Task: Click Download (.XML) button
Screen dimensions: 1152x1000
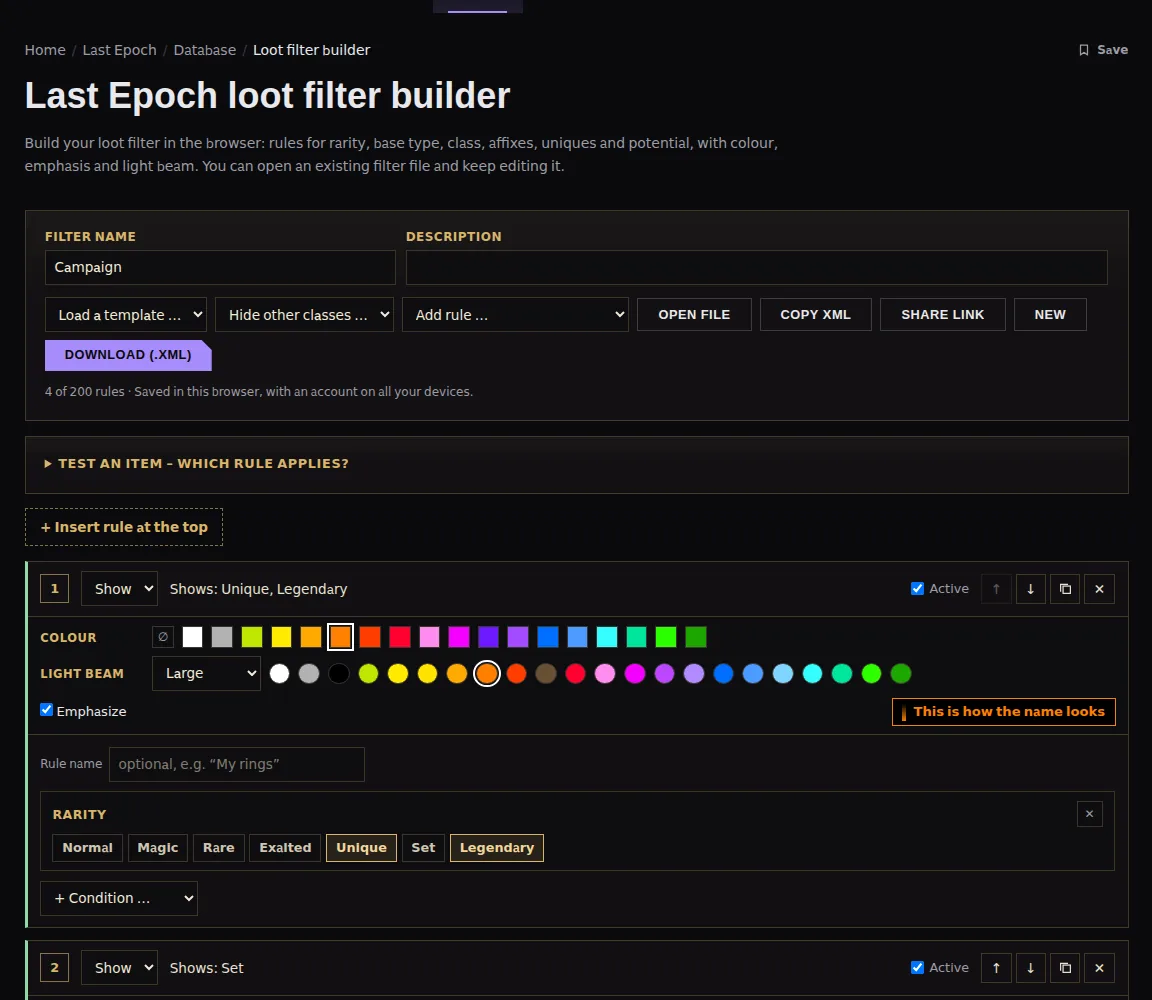Action: pos(128,355)
